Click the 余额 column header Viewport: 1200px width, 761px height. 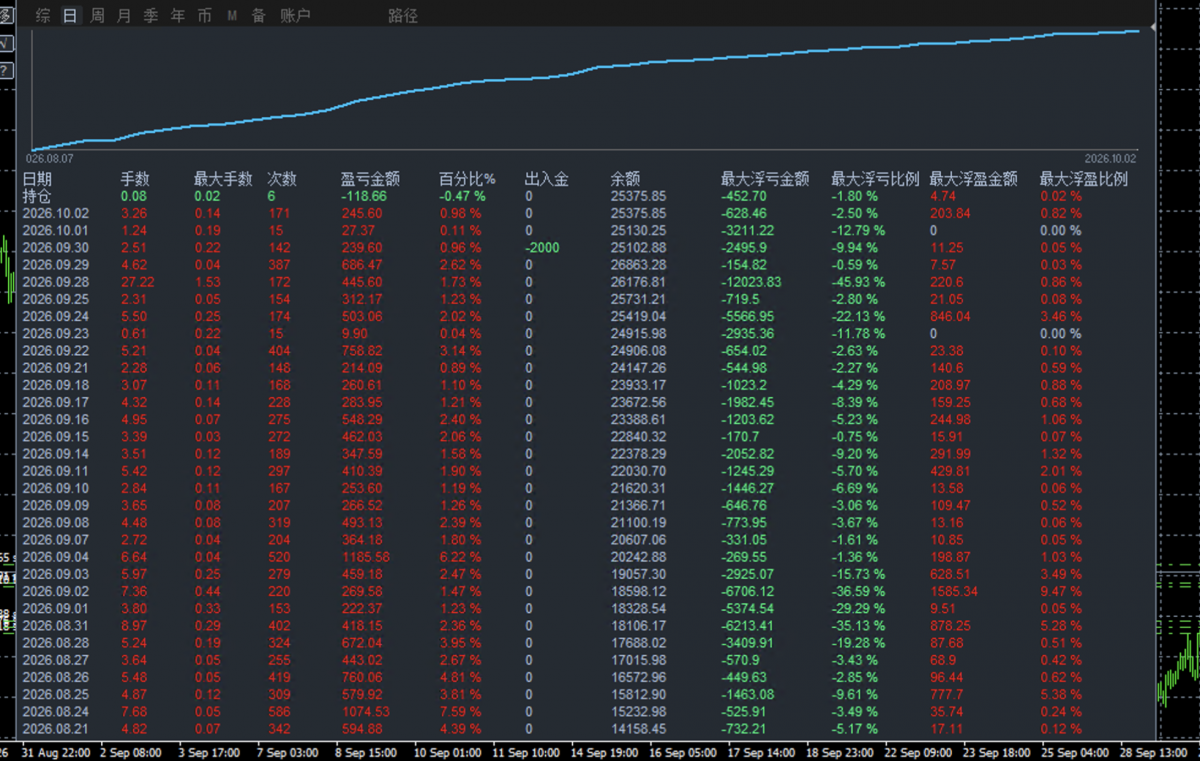click(625, 179)
